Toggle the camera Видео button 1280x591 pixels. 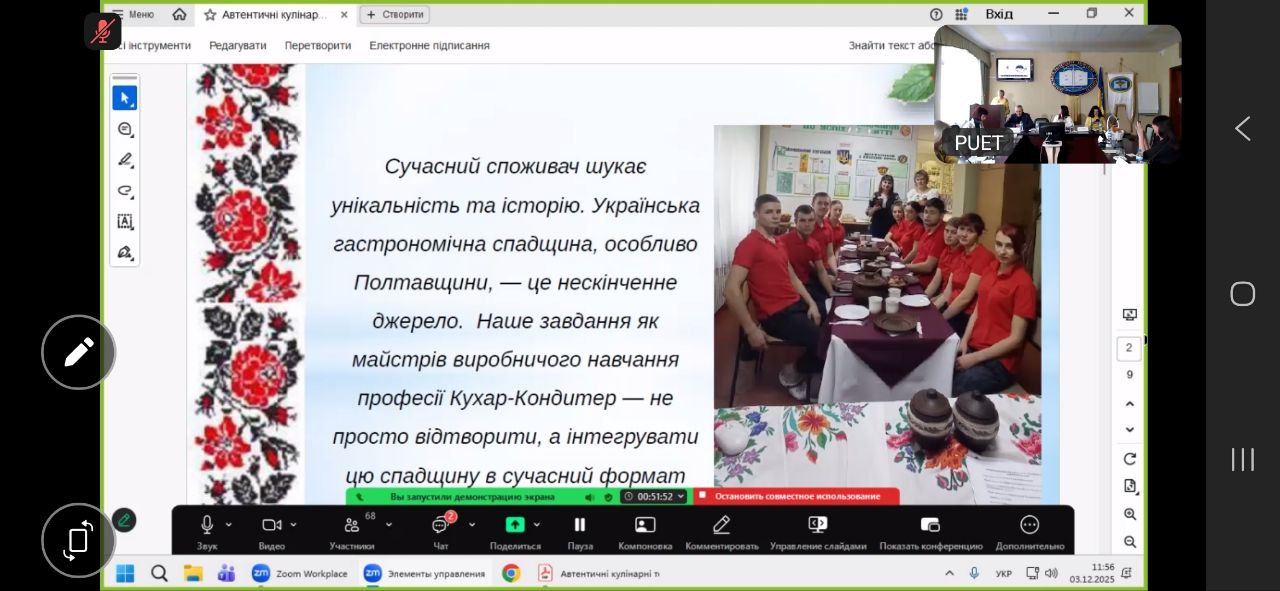point(271,530)
